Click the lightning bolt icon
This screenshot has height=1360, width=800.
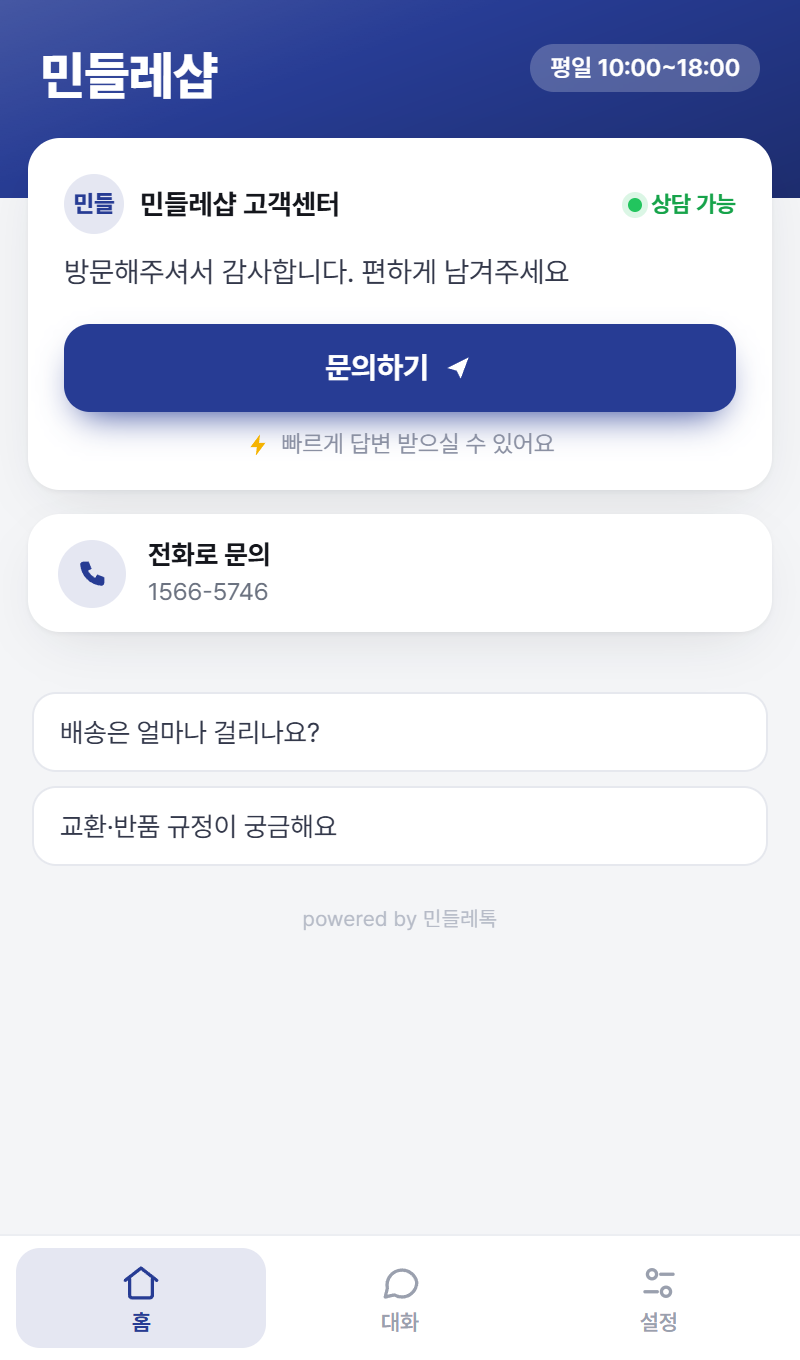point(258,444)
